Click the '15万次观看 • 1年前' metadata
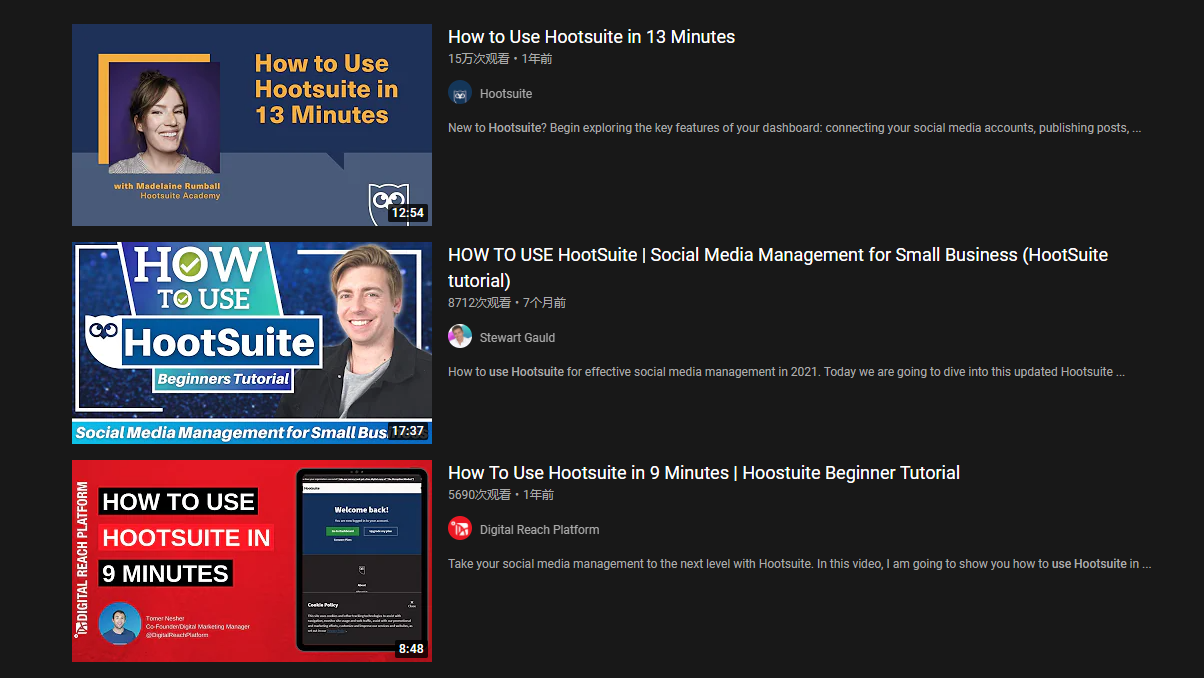Viewport: 1204px width, 678px height. [x=500, y=59]
